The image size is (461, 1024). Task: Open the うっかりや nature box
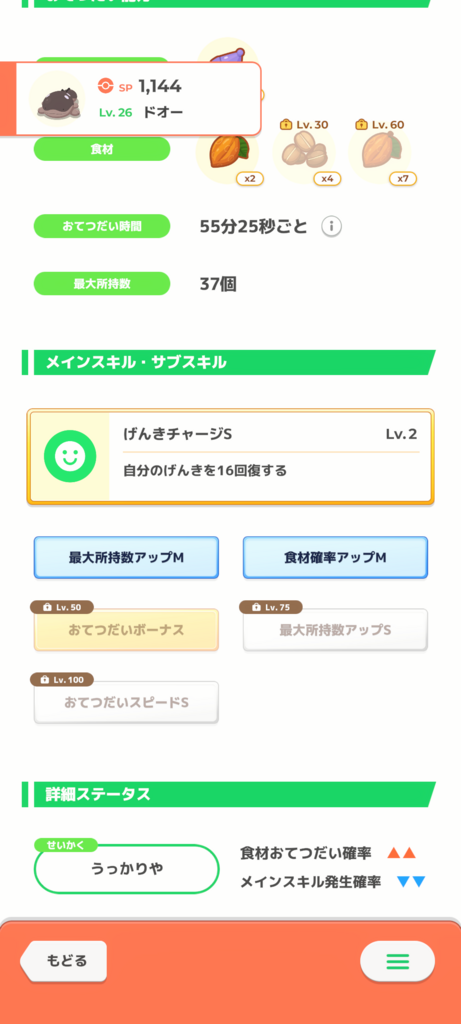(126, 869)
